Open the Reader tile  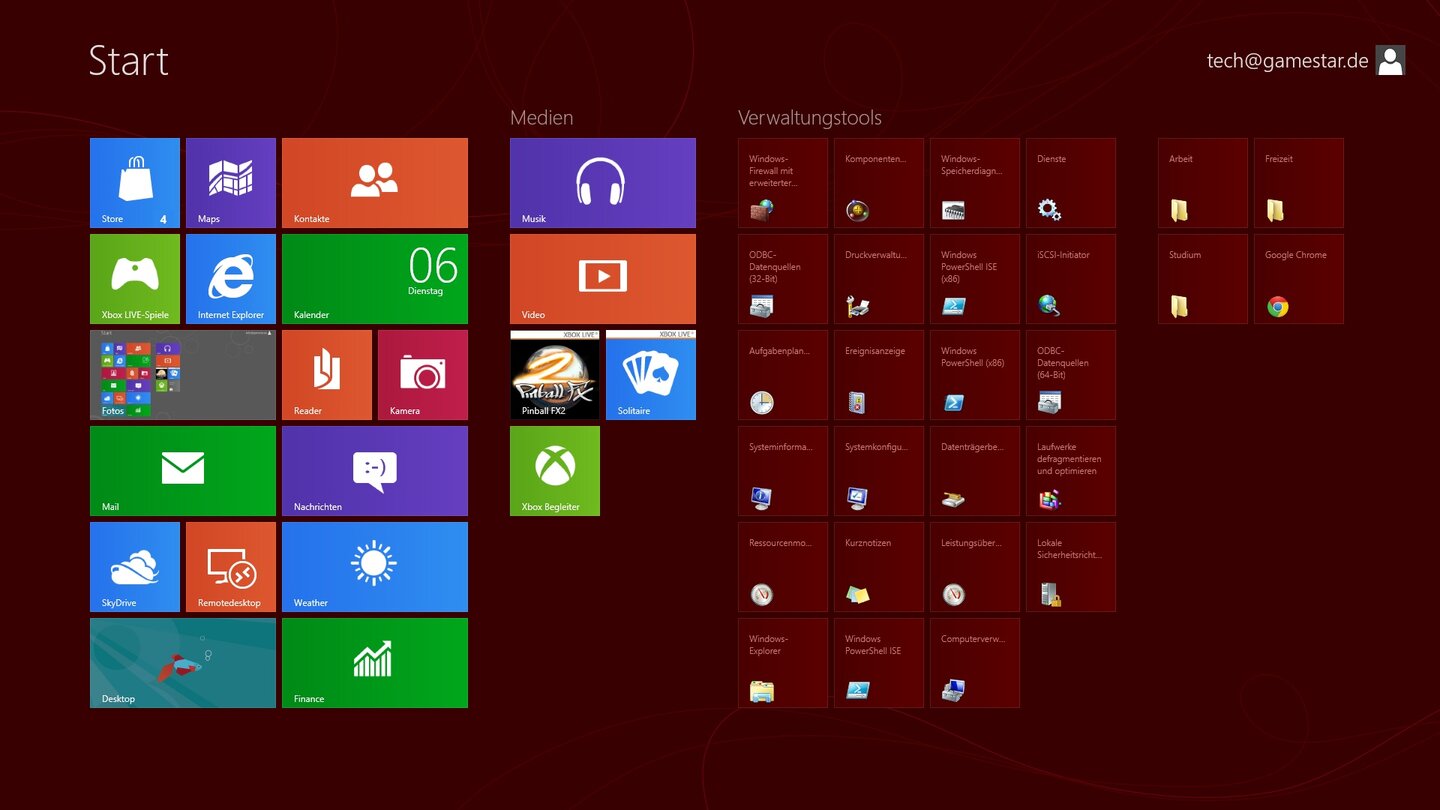327,375
